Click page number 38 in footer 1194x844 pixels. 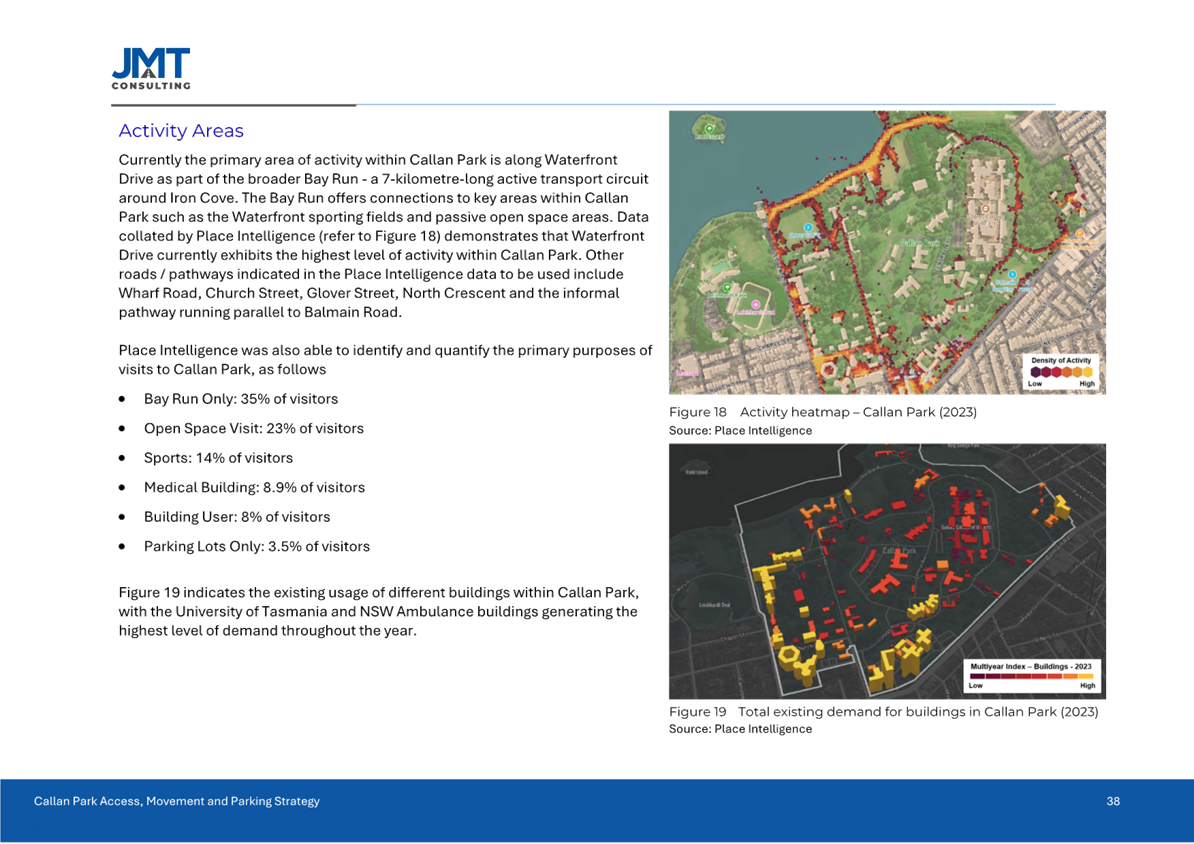[x=1113, y=801]
